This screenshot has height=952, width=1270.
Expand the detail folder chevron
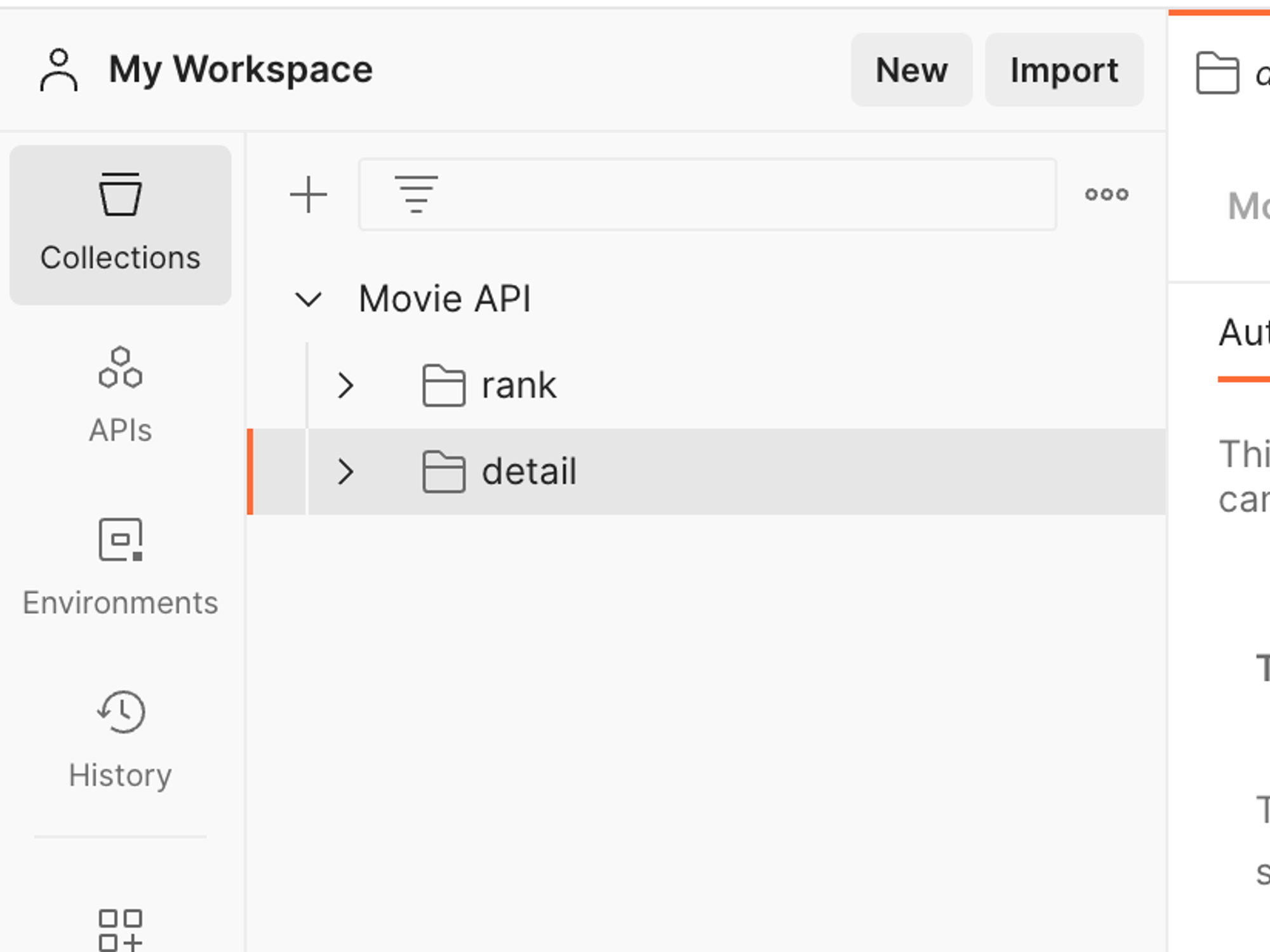point(345,472)
